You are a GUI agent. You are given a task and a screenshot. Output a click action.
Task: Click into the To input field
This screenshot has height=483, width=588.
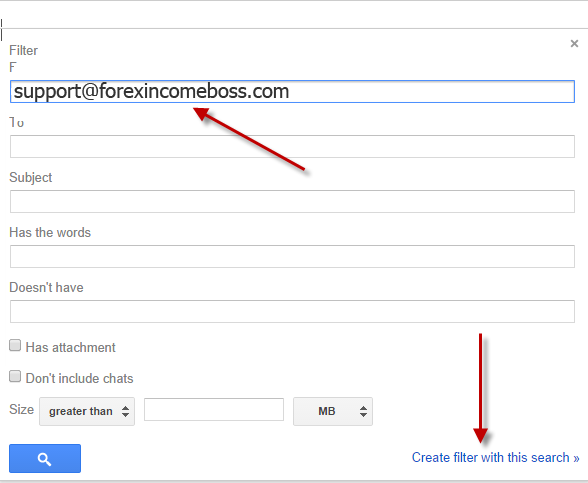292,146
